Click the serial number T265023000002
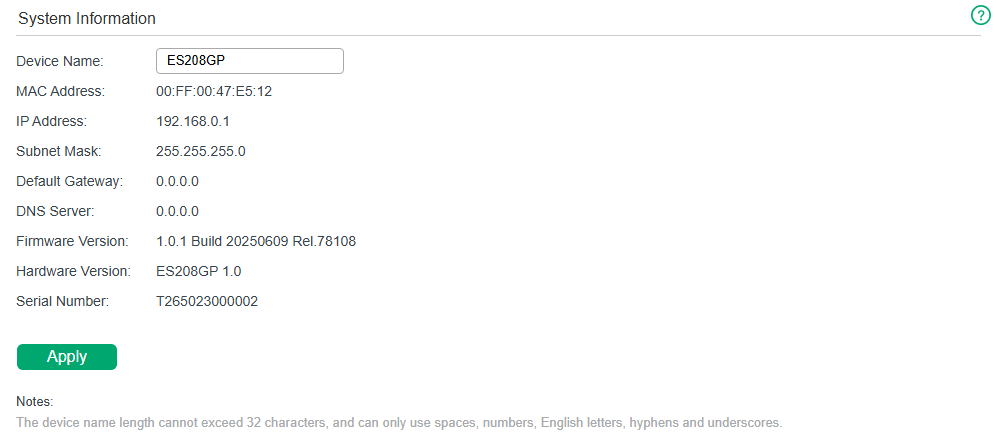Screen dimensions: 997x444 [x=207, y=302]
